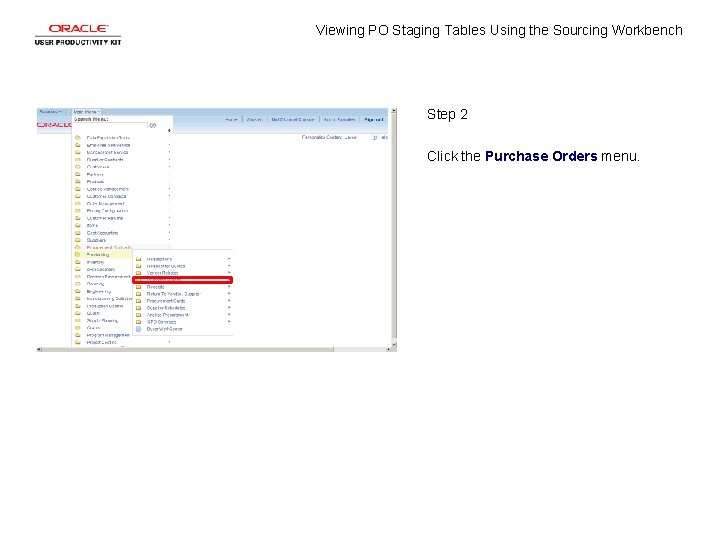The height and width of the screenshot is (540, 720).
Task: Click the folder icon beside Receipts
Action: (139, 287)
